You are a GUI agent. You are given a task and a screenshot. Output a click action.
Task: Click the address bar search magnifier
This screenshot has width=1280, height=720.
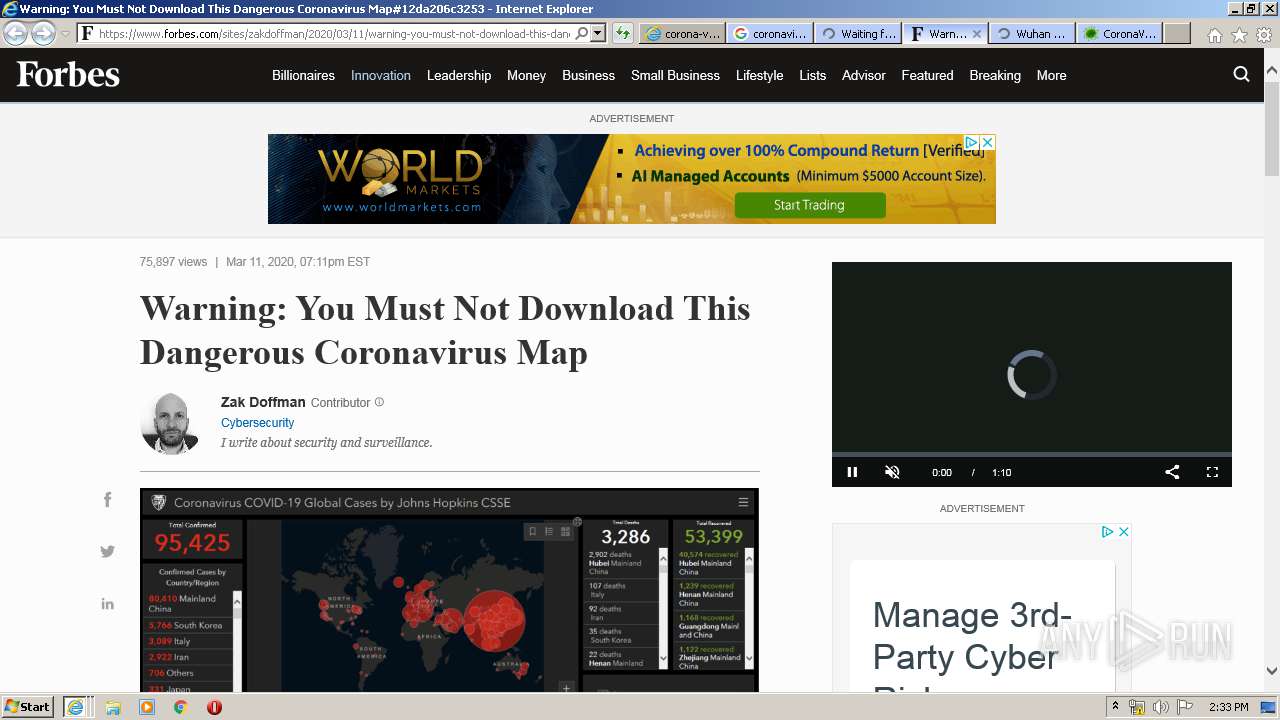[x=580, y=33]
